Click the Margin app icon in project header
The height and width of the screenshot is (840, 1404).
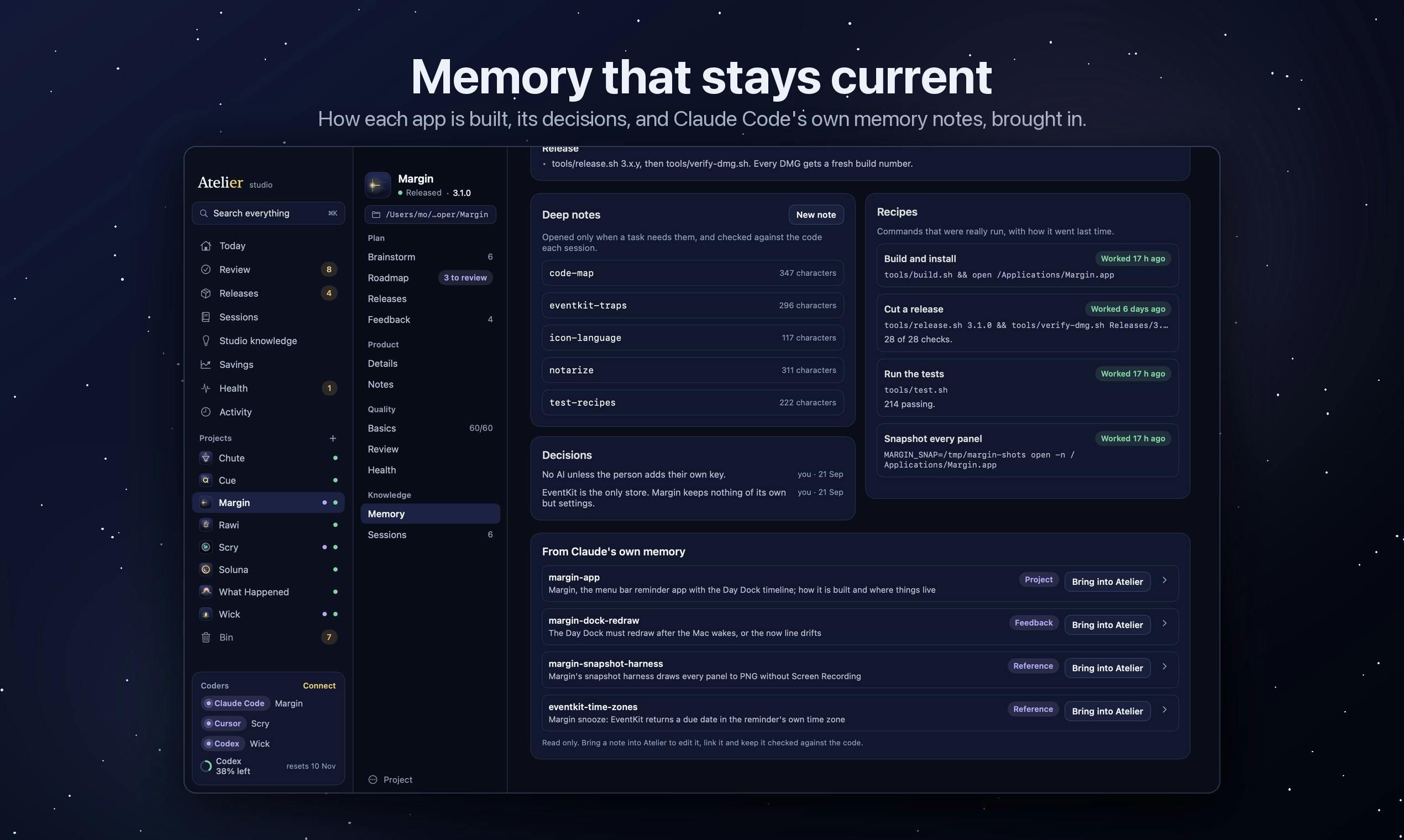pos(378,185)
